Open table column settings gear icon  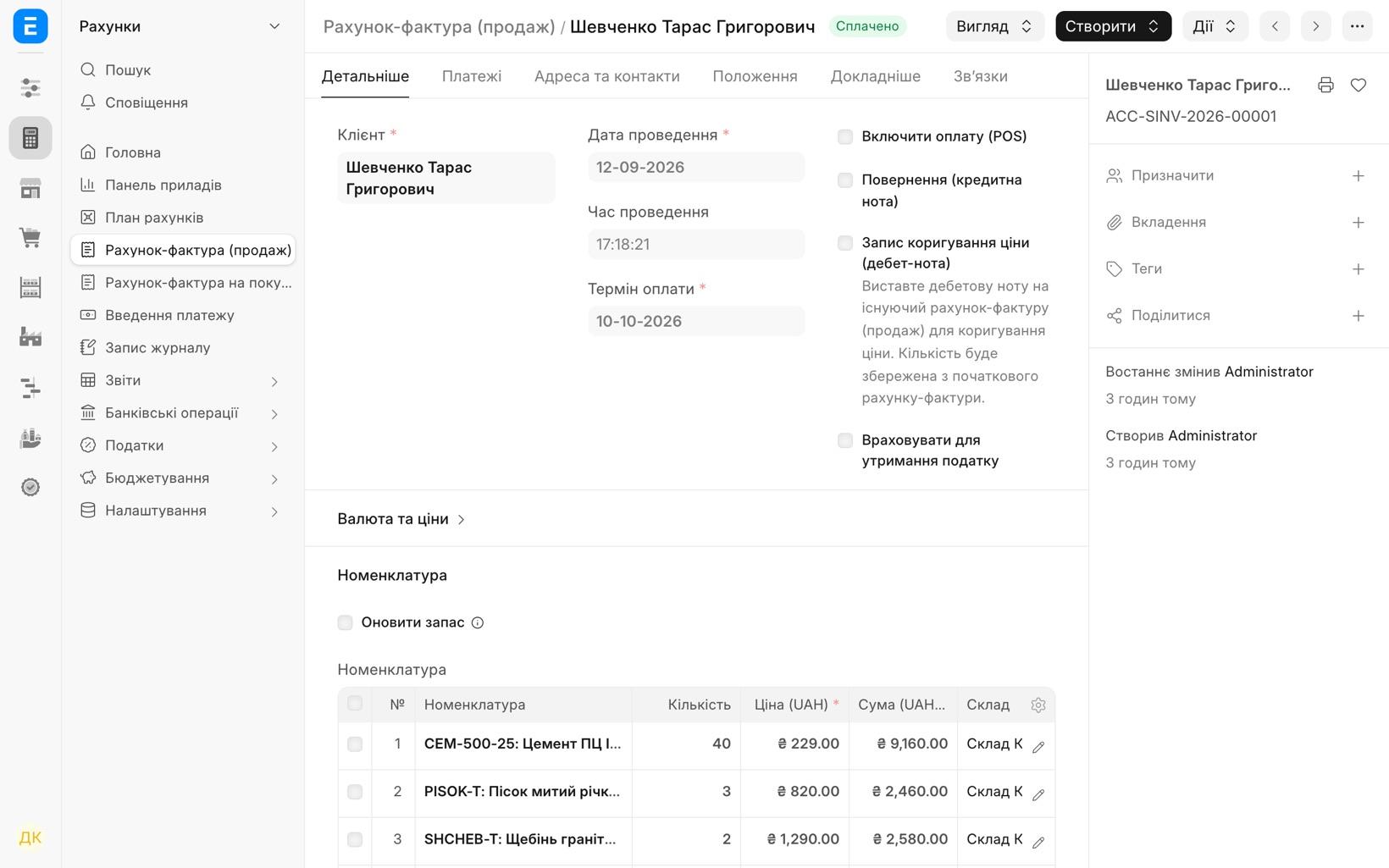pos(1038,705)
